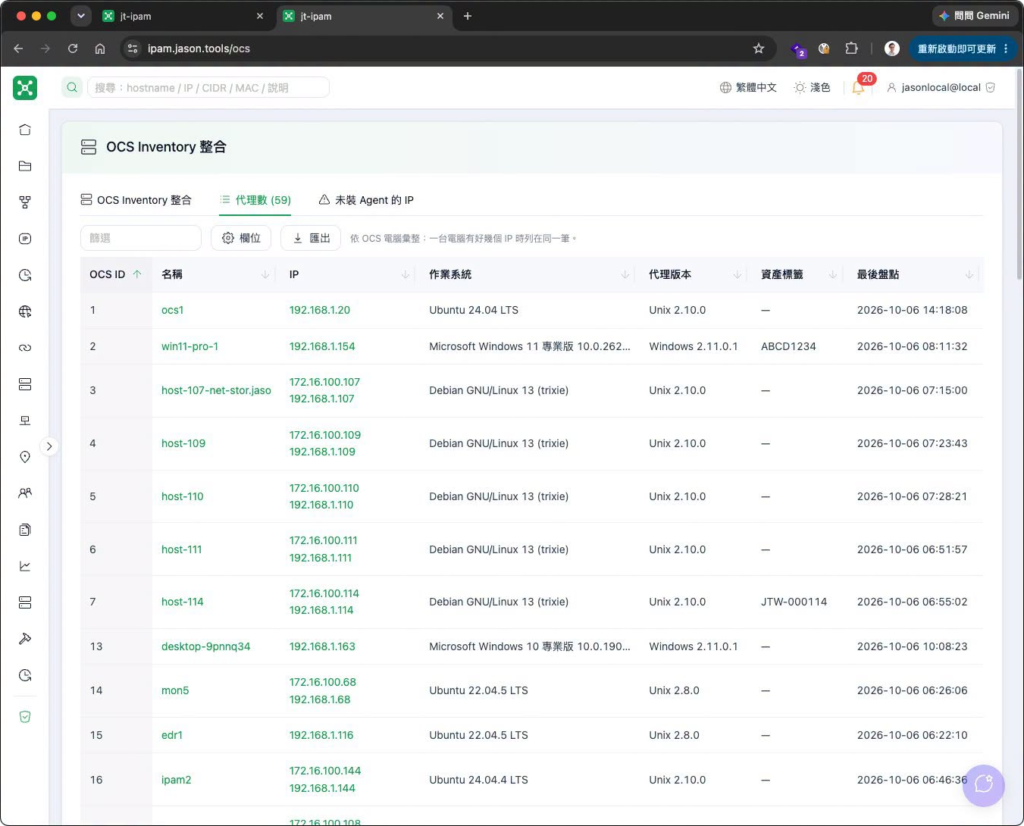Open a new browser tab

(468, 16)
